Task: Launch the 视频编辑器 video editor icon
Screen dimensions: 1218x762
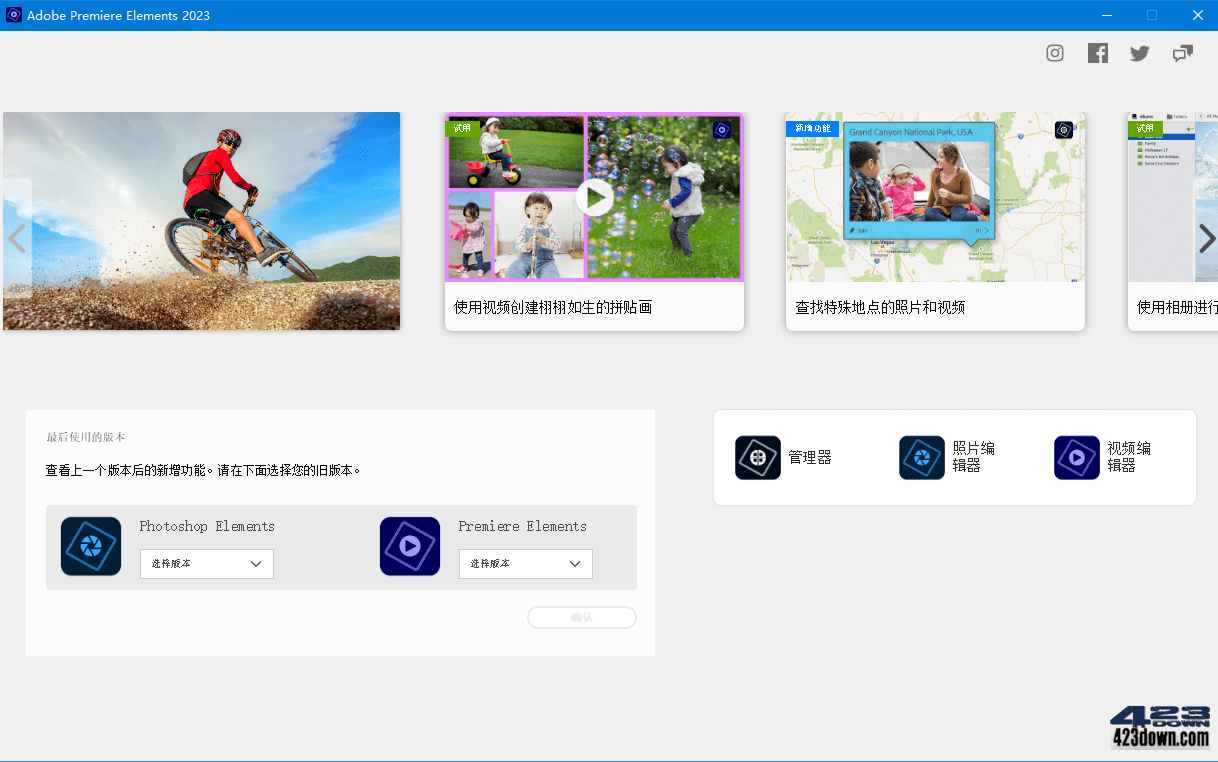Action: tap(1077, 458)
